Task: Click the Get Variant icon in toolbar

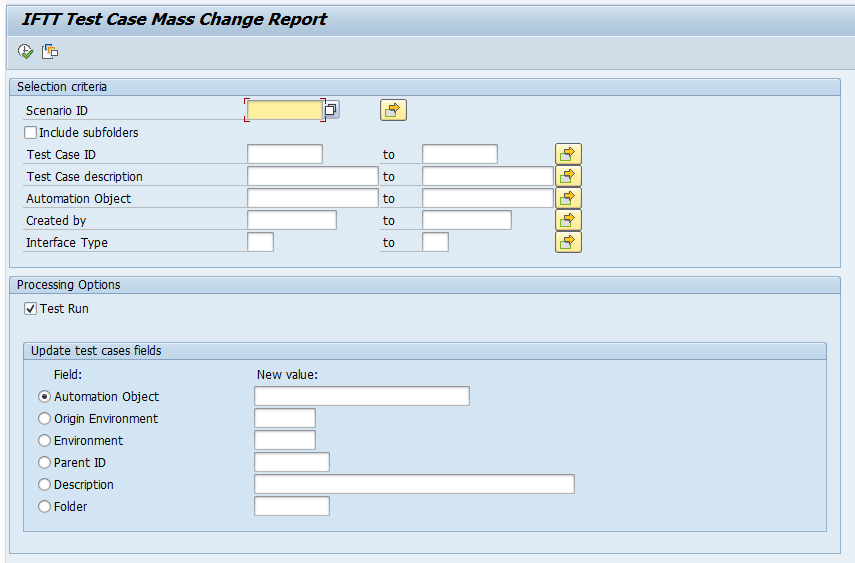Action: [50, 51]
